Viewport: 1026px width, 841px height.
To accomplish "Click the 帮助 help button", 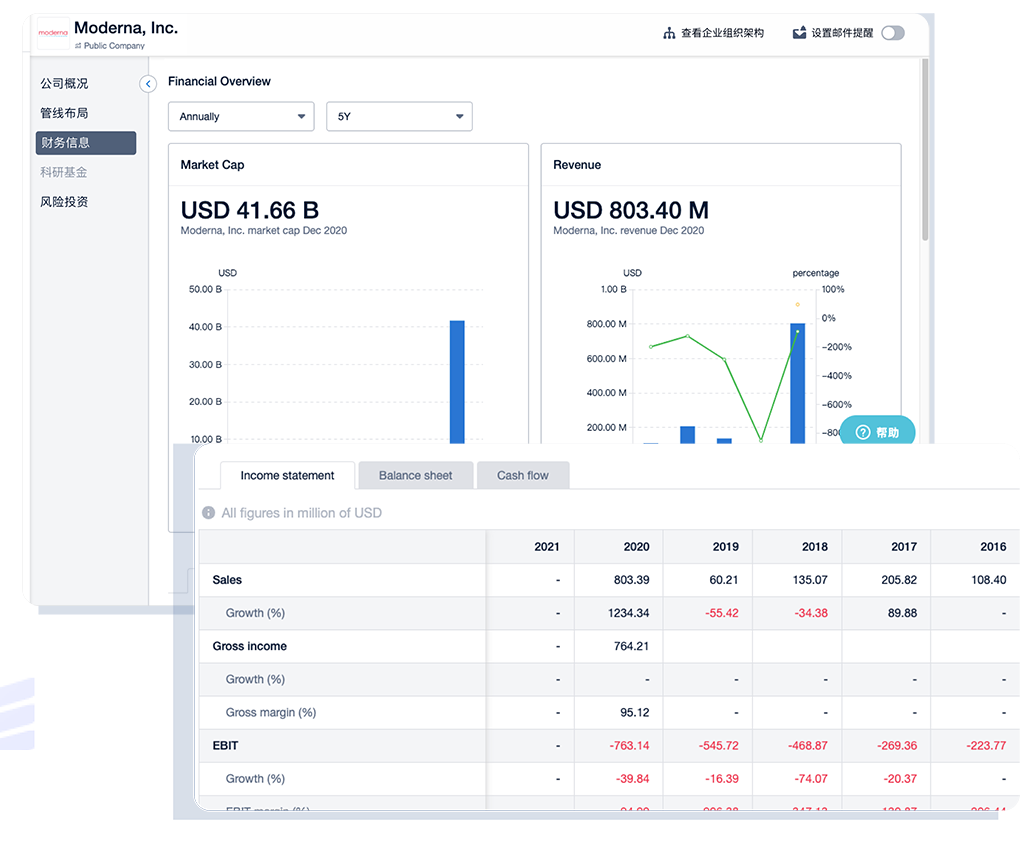I will (x=877, y=433).
